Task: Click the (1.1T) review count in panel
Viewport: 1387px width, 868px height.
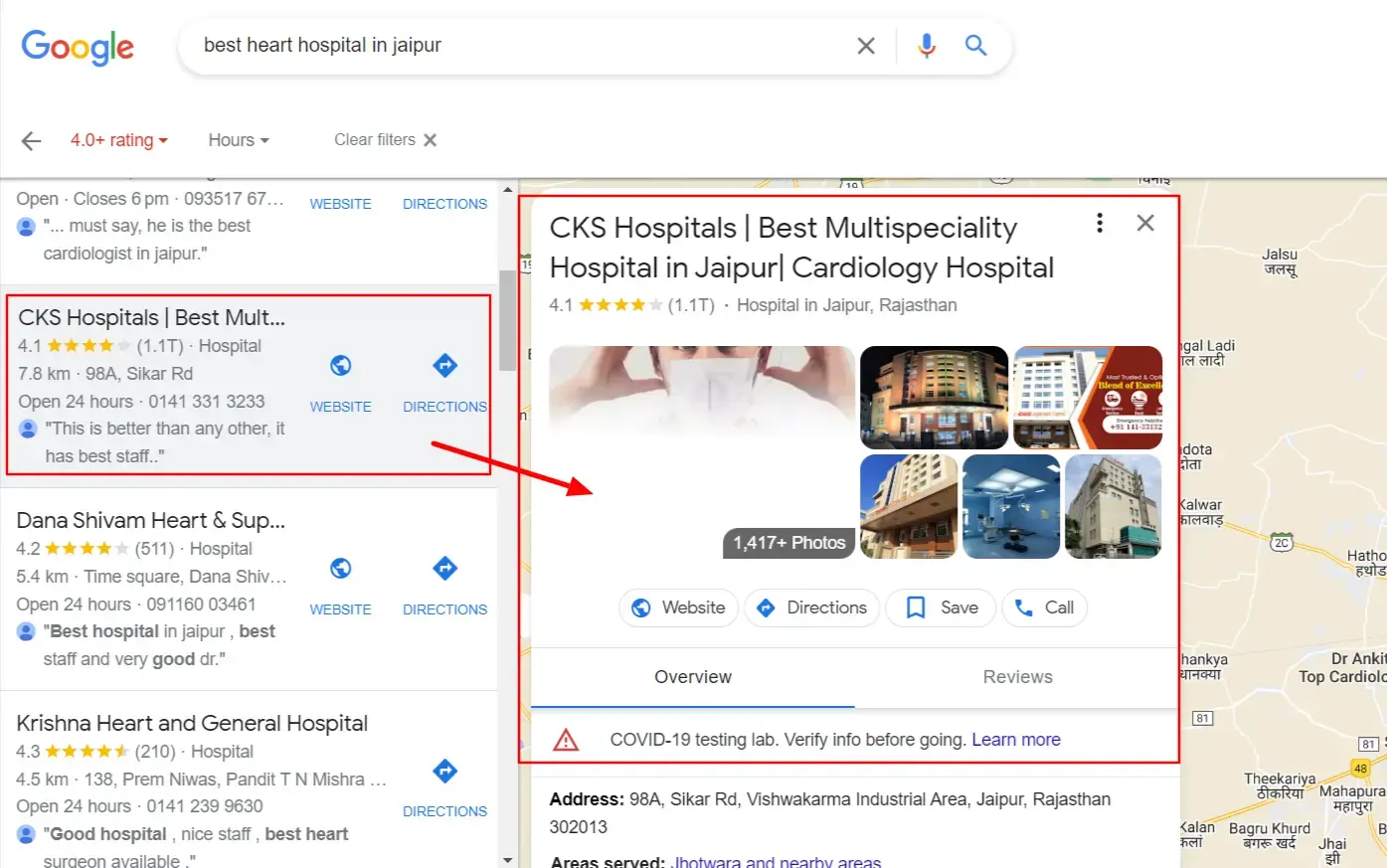Action: (x=691, y=305)
